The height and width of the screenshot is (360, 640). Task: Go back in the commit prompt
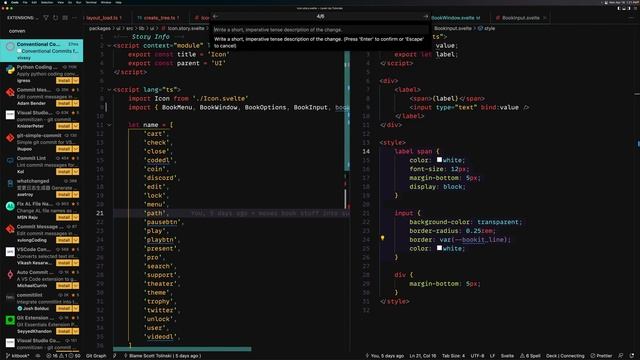click(x=215, y=16)
